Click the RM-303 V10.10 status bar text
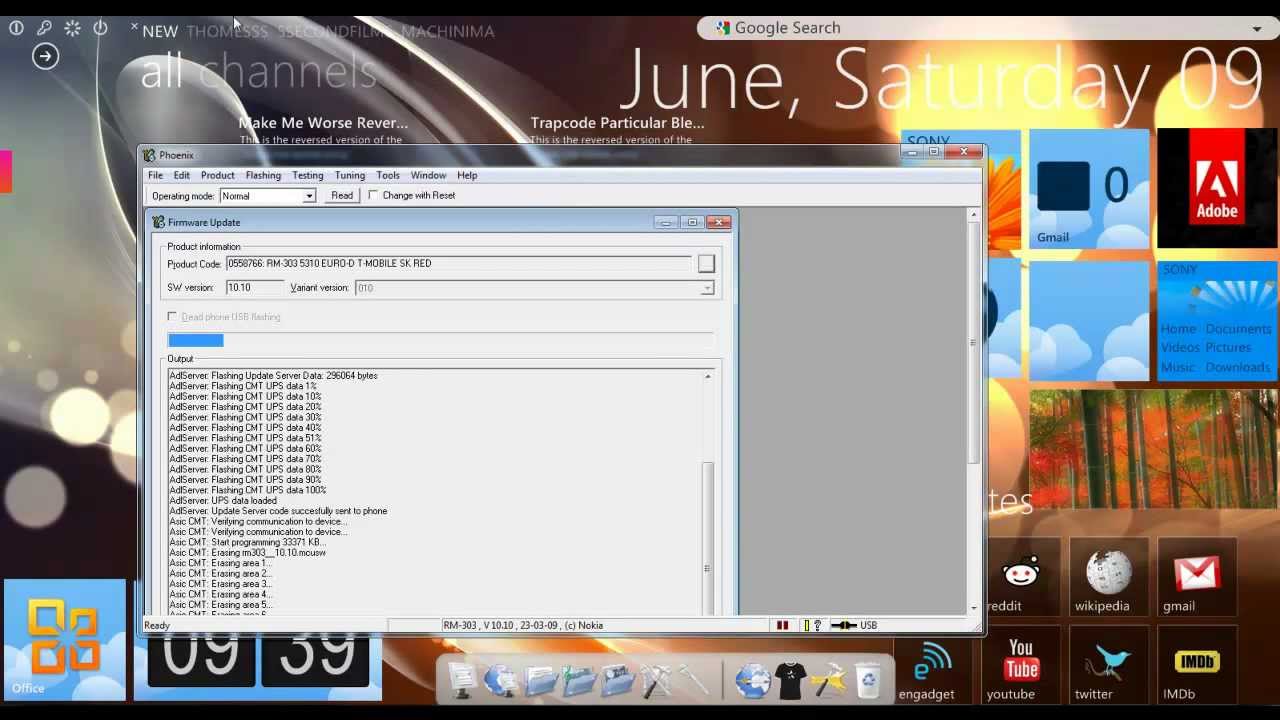1280x720 pixels. [523, 626]
